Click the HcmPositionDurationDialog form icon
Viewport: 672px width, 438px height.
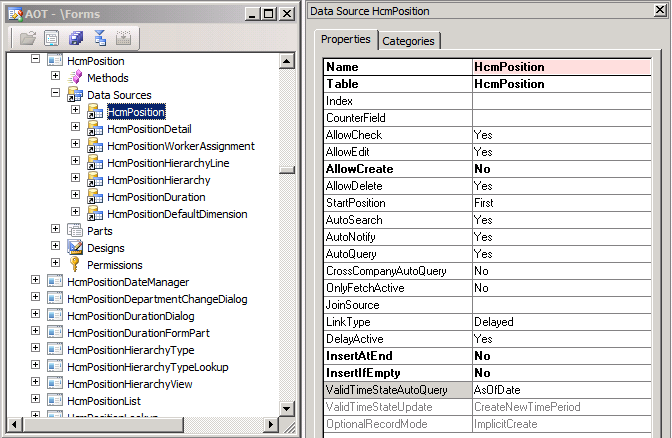tap(55, 315)
